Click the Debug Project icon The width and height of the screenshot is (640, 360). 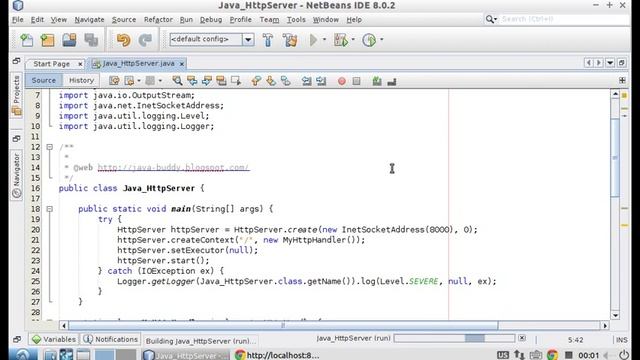(341, 40)
